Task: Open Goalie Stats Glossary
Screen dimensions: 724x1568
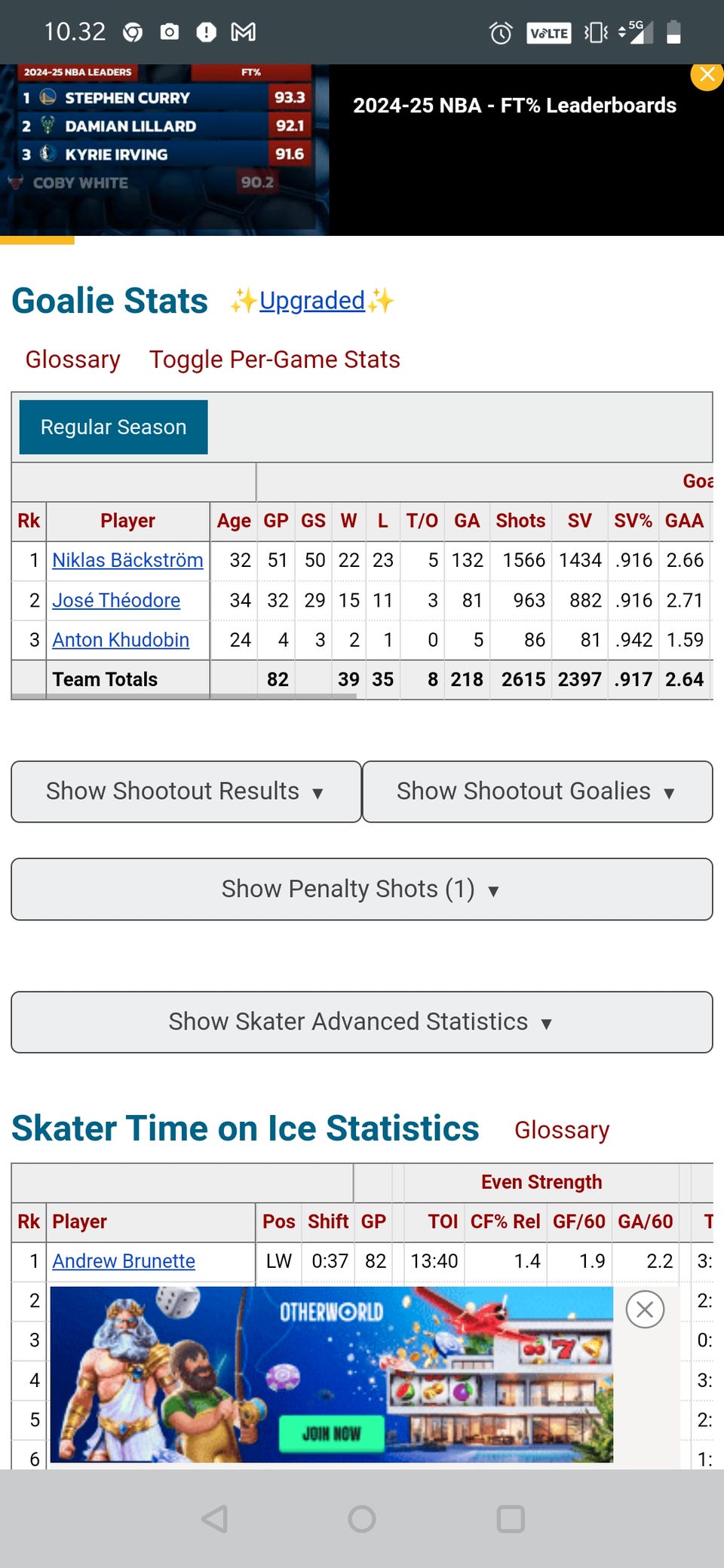Action: 72,360
